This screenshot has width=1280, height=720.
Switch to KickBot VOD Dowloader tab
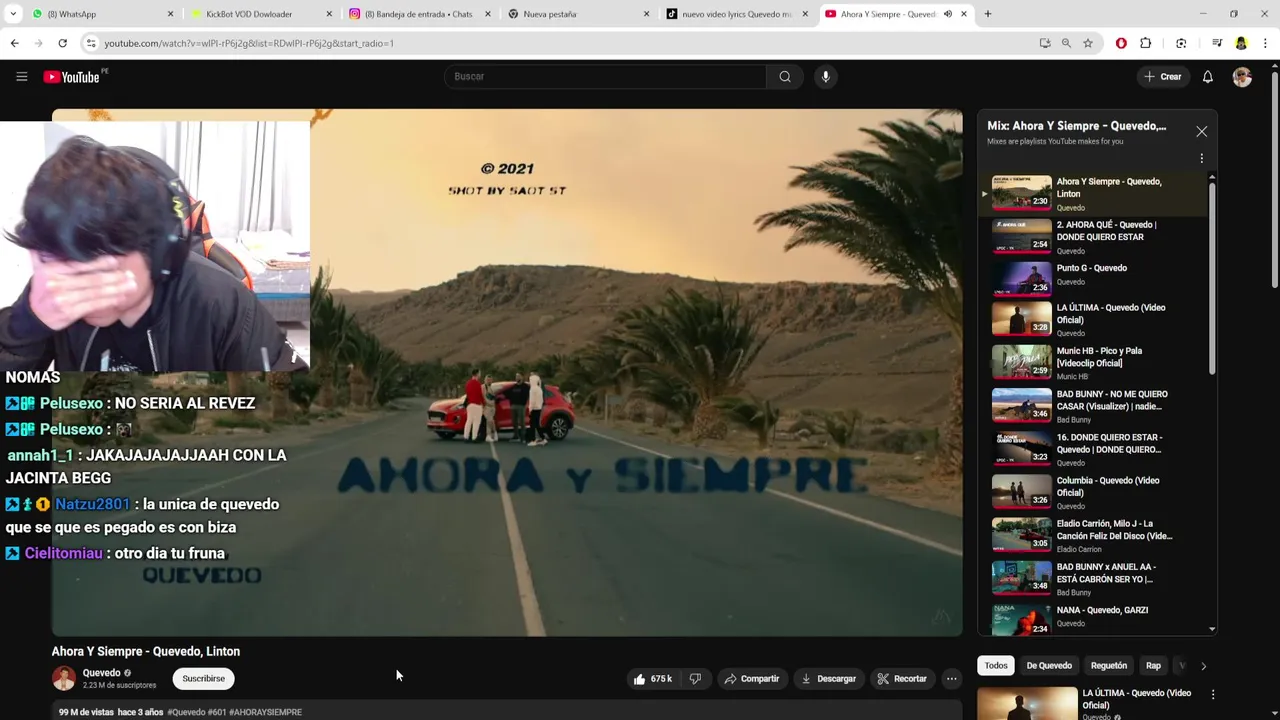(x=260, y=14)
